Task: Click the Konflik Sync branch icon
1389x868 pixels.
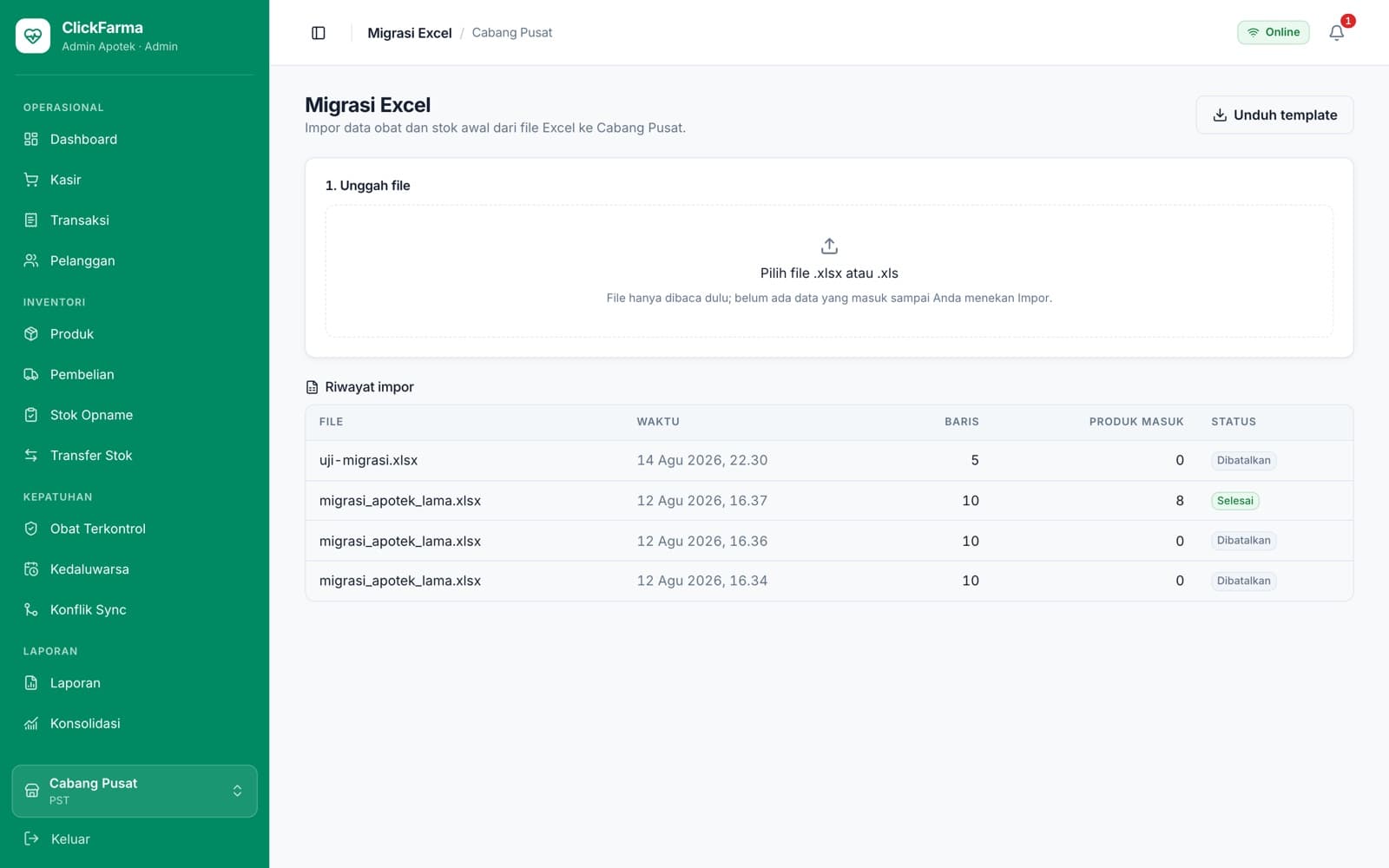Action: click(x=31, y=609)
